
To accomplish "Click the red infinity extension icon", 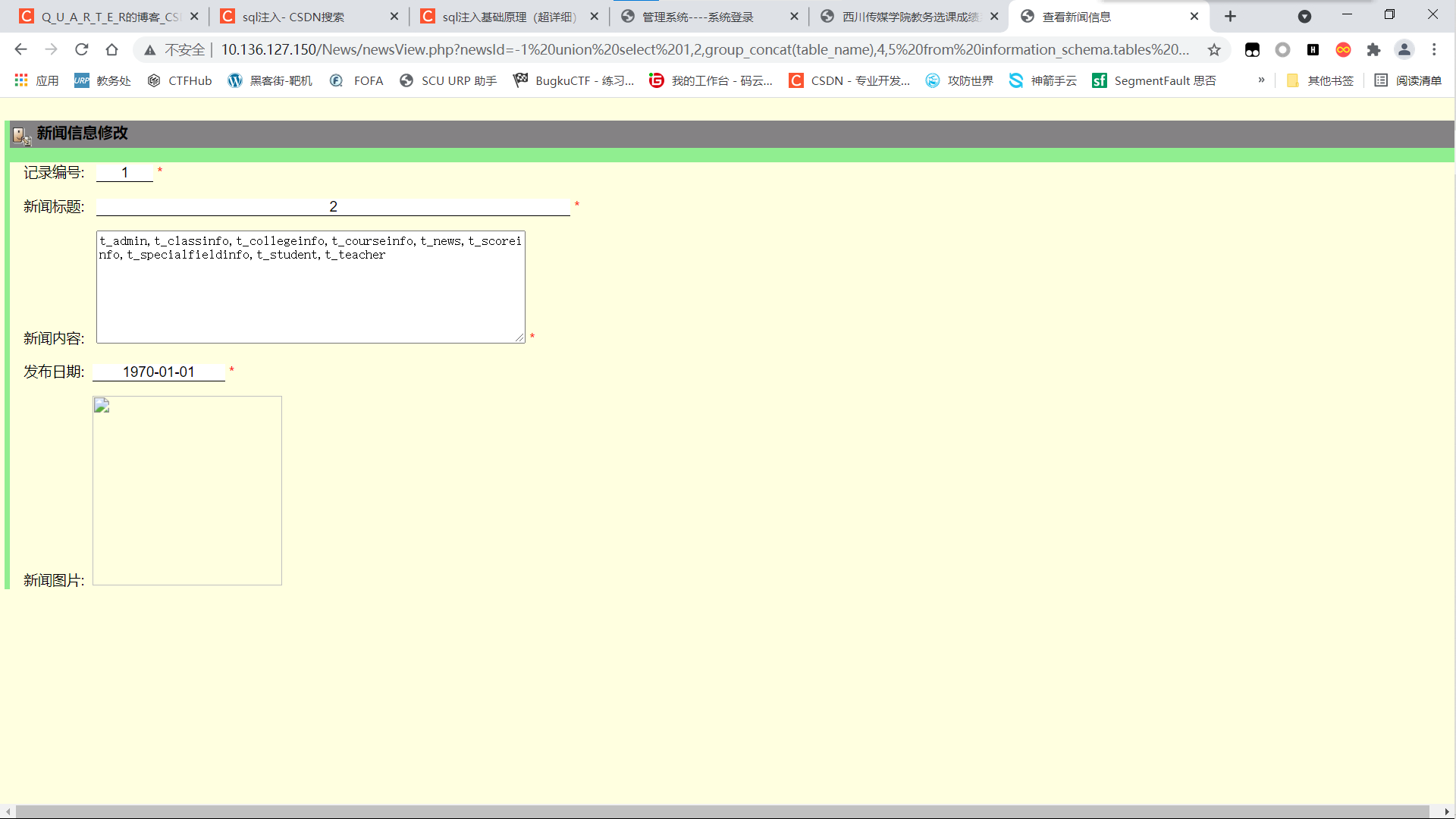I will pos(1343,49).
